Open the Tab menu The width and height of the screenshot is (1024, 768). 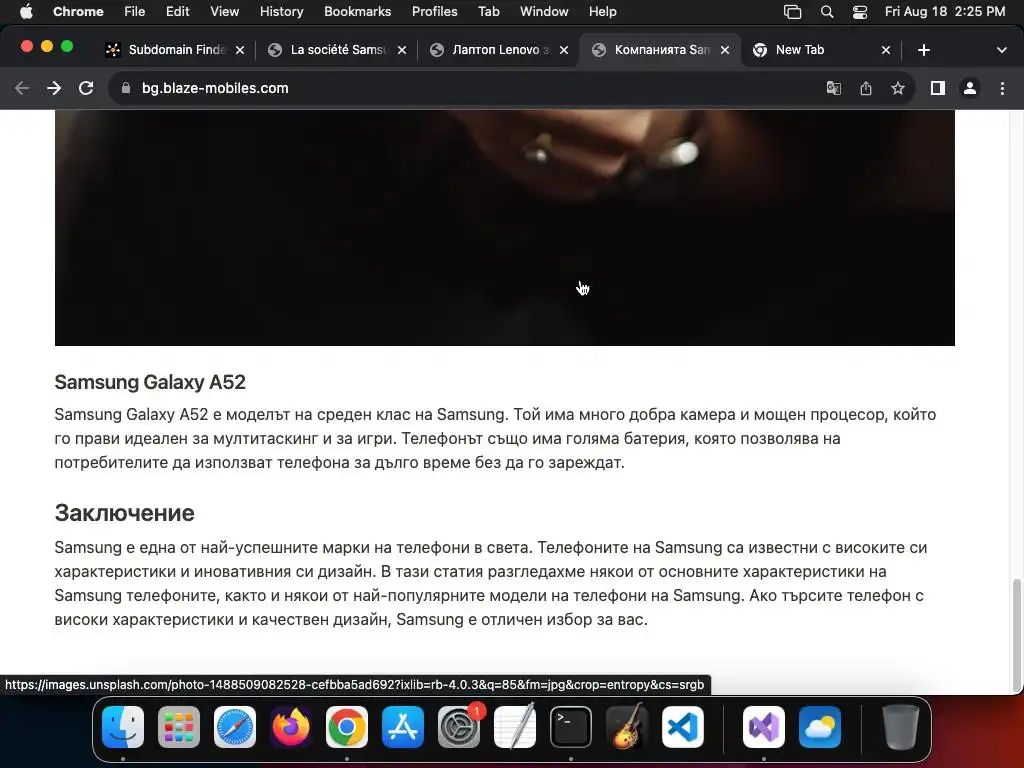[488, 11]
